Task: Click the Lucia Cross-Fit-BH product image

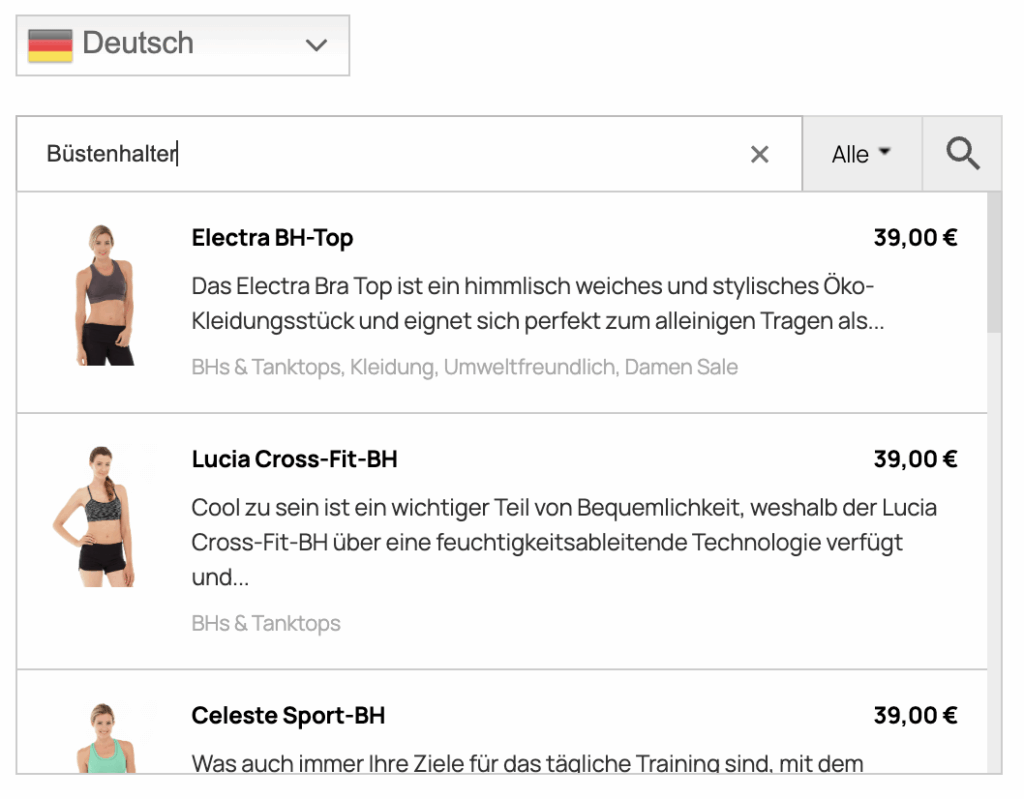Action: [x=104, y=517]
